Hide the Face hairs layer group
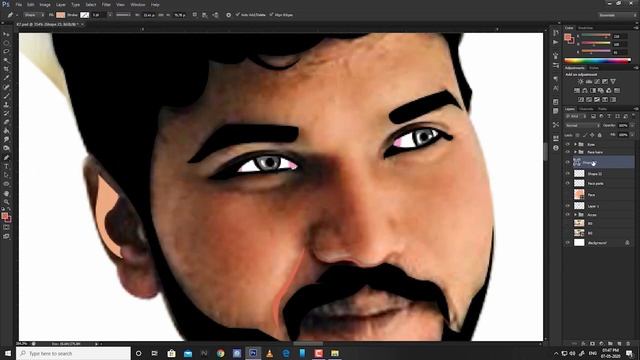The image size is (640, 360). pyautogui.click(x=567, y=152)
